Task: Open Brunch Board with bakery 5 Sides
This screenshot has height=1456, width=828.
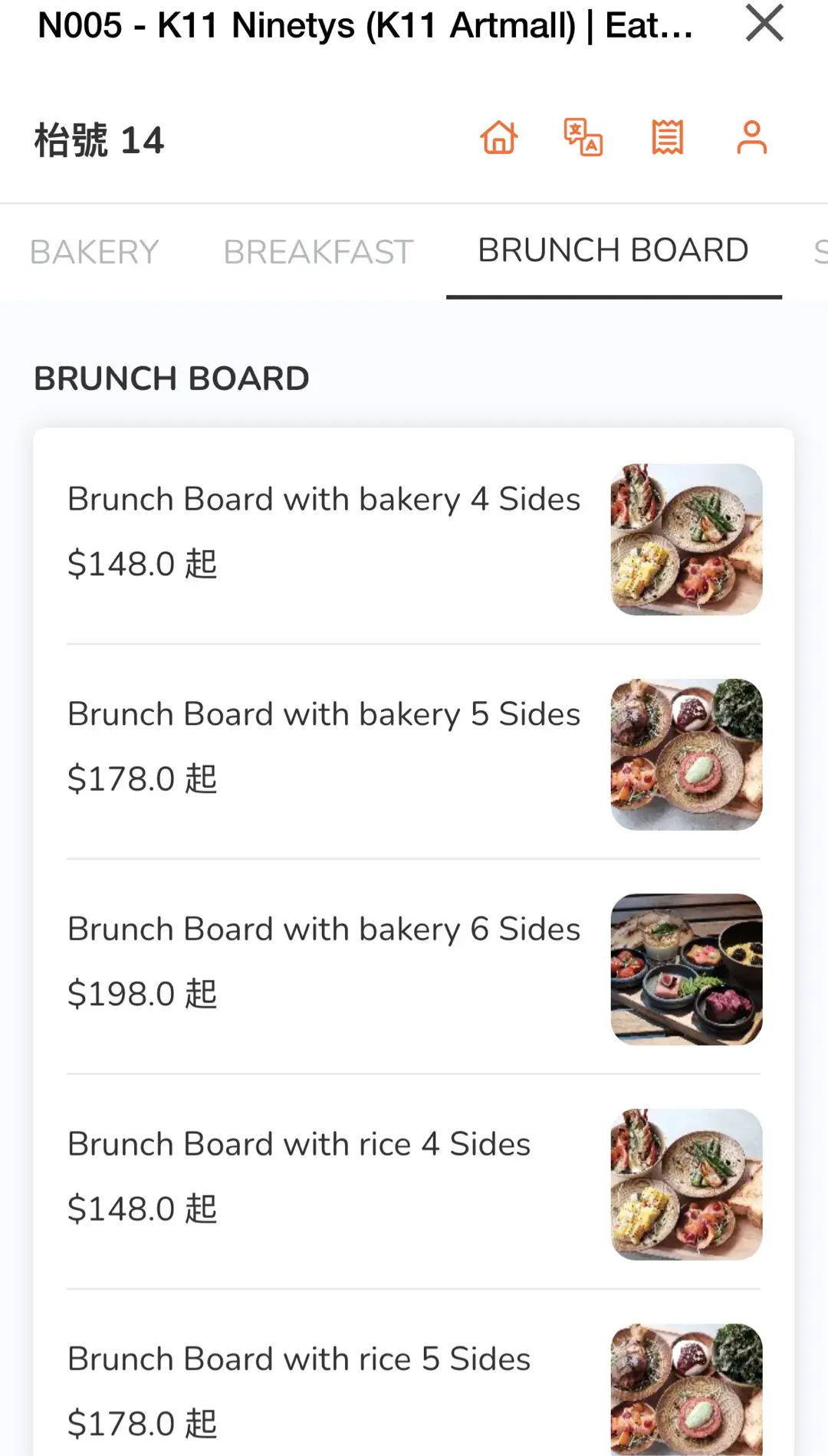Action: pyautogui.click(x=324, y=714)
